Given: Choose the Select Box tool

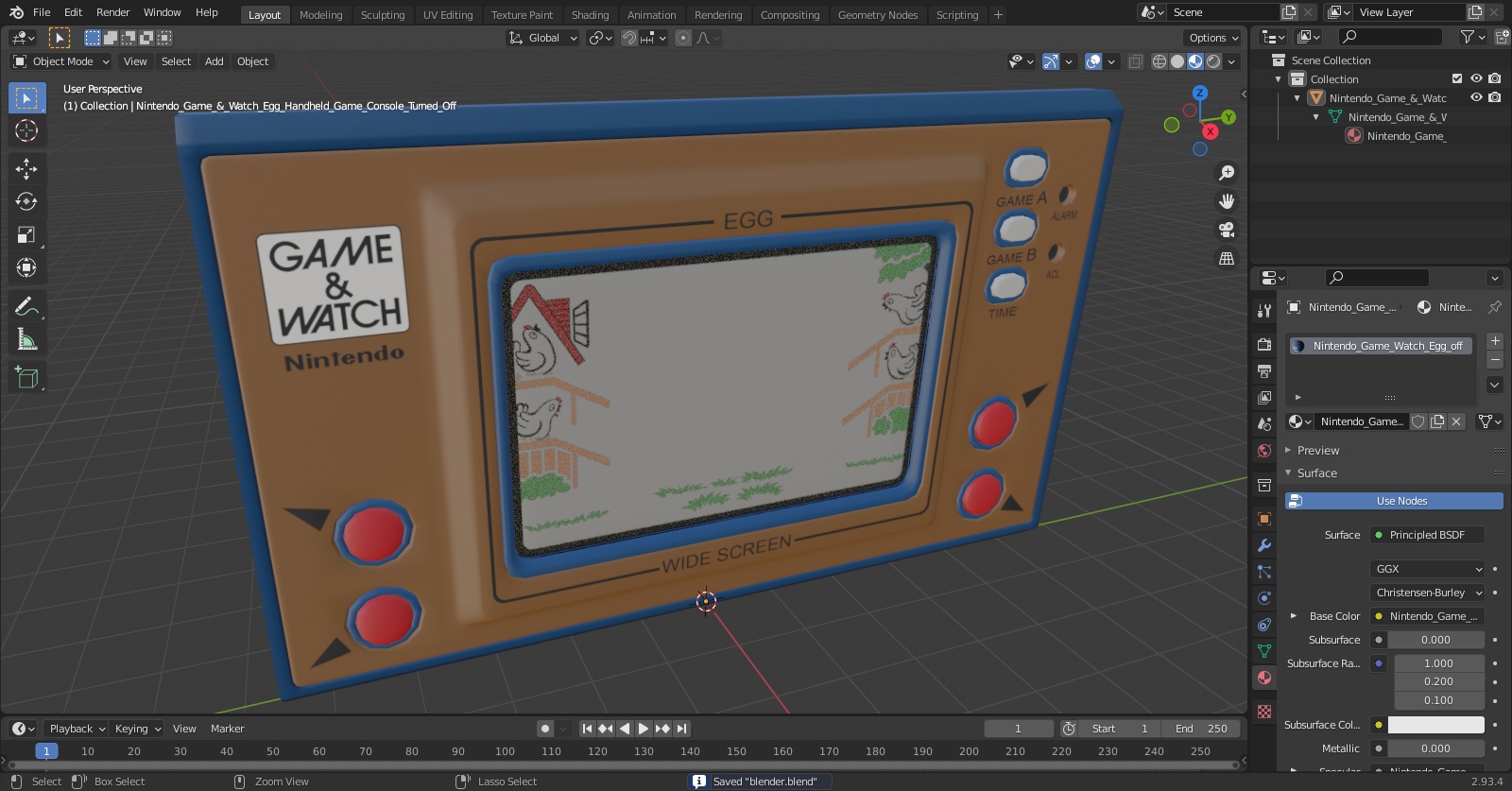Looking at the screenshot, I should (x=26, y=98).
